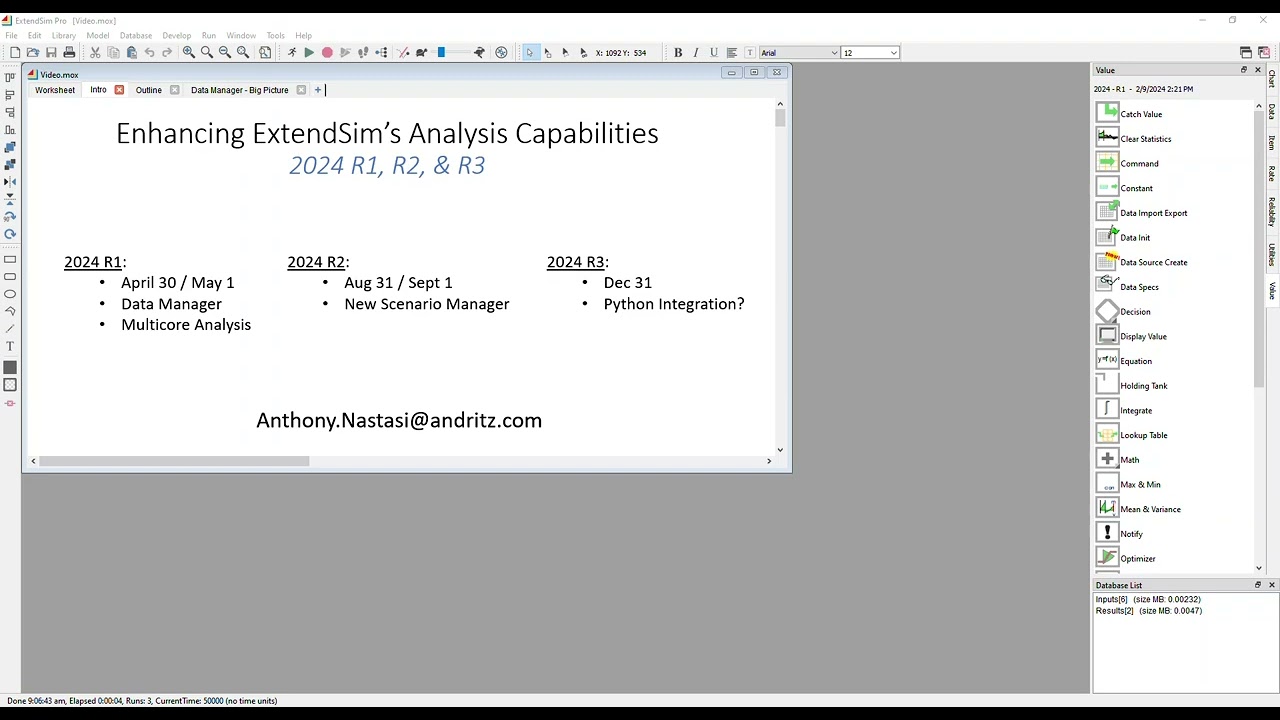
Task: Open the Utilities library side tab
Action: click(1272, 255)
